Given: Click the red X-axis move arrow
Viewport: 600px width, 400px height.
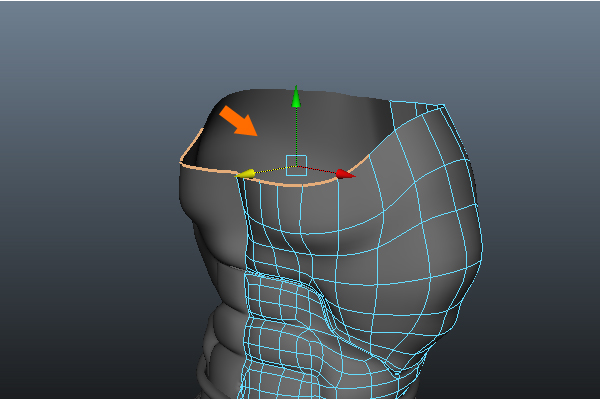Looking at the screenshot, I should coord(346,175).
